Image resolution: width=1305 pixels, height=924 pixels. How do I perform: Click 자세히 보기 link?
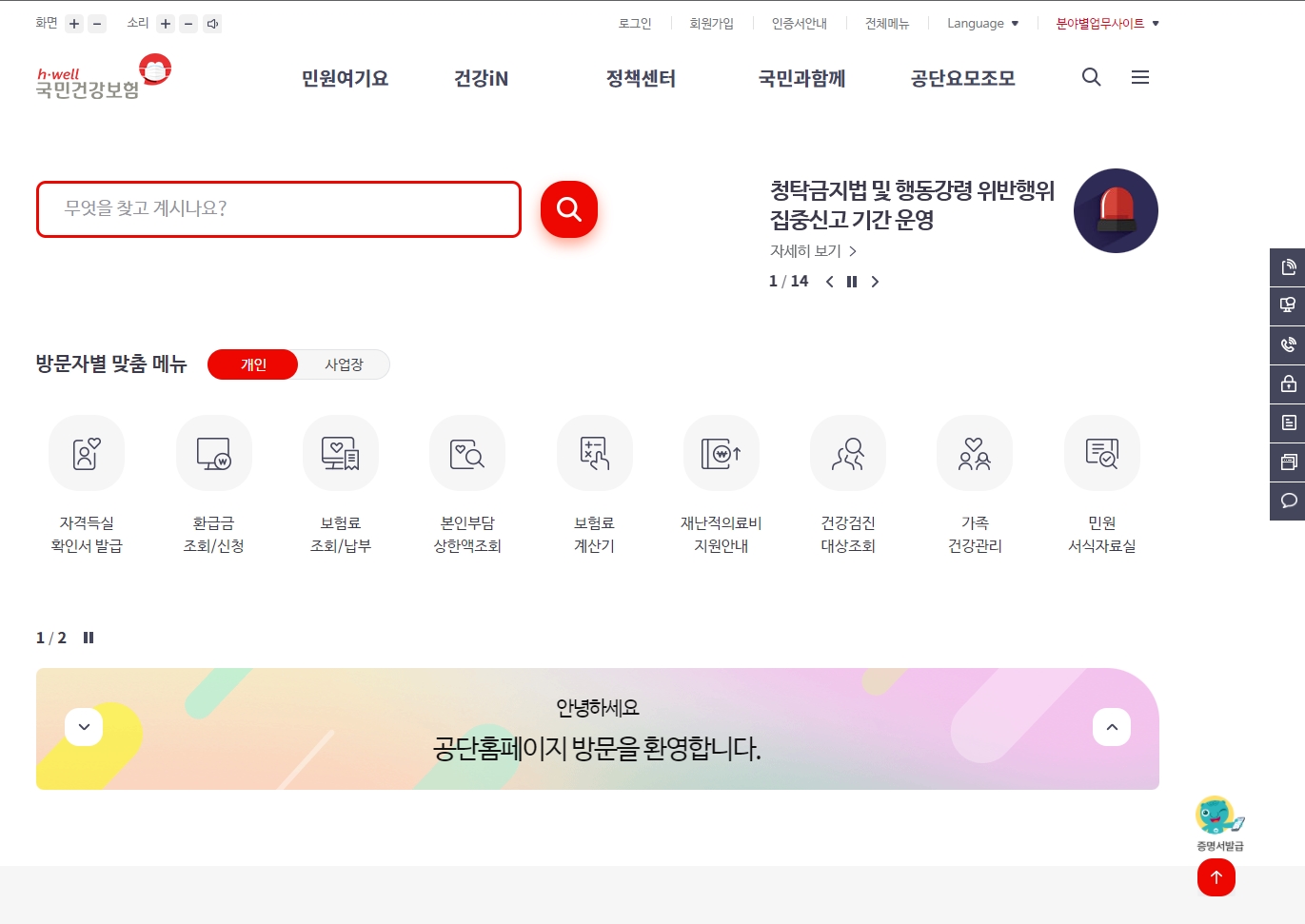tap(813, 251)
